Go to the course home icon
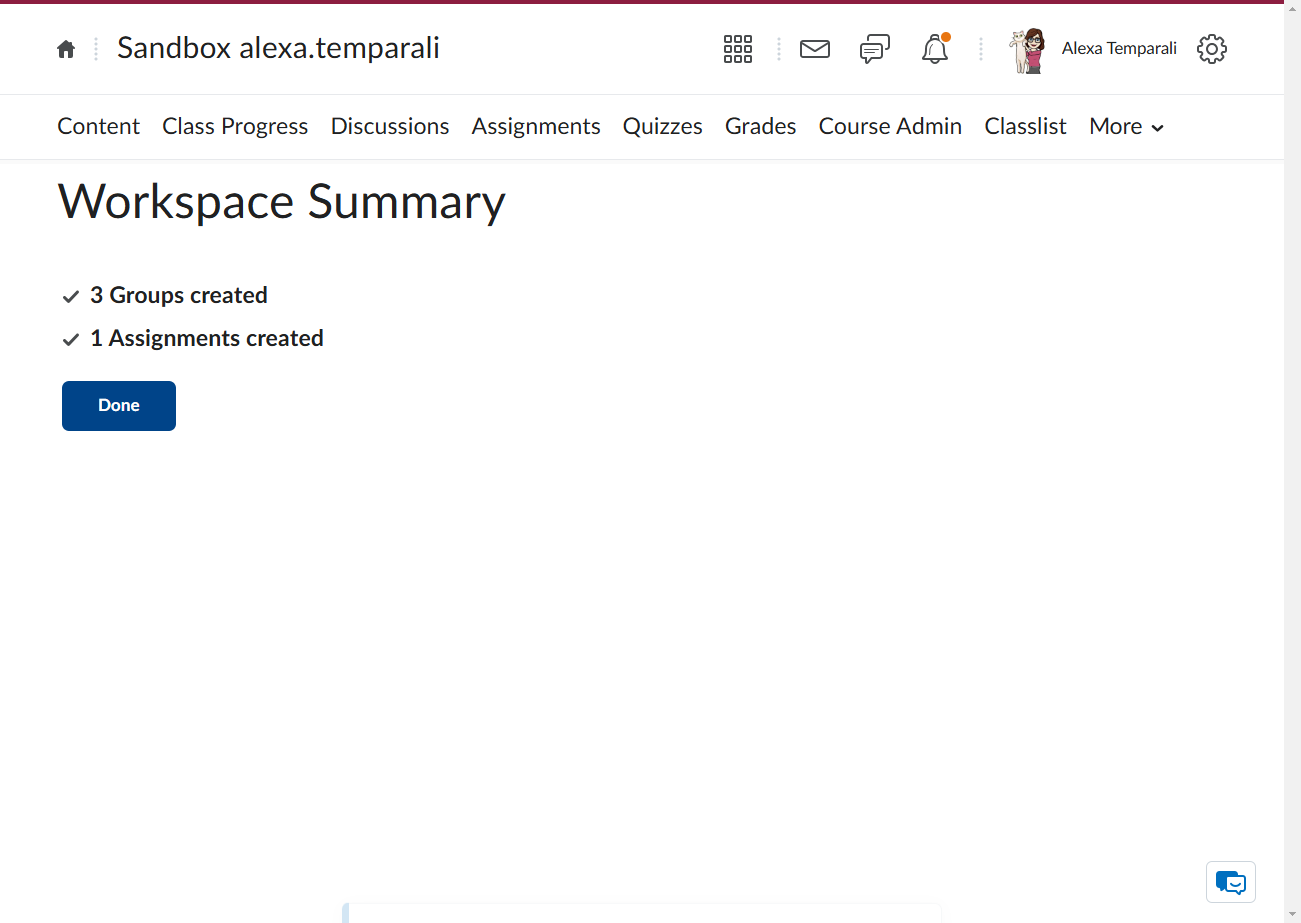1301x923 pixels. (x=66, y=49)
